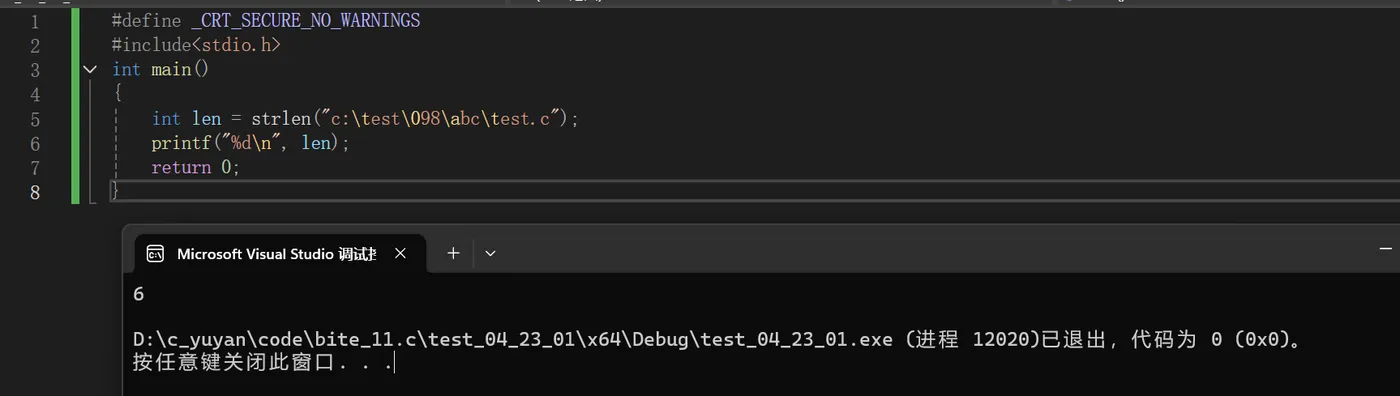Screen dimensions: 1400x396
Task: Open a new terminal tab with plus
Action: pos(453,253)
